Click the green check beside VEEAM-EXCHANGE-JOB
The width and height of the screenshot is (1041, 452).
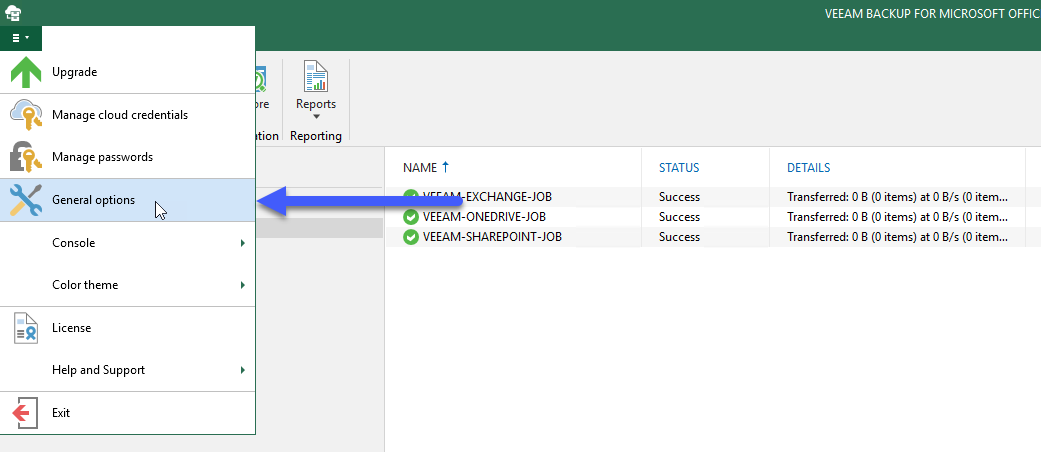(x=411, y=197)
